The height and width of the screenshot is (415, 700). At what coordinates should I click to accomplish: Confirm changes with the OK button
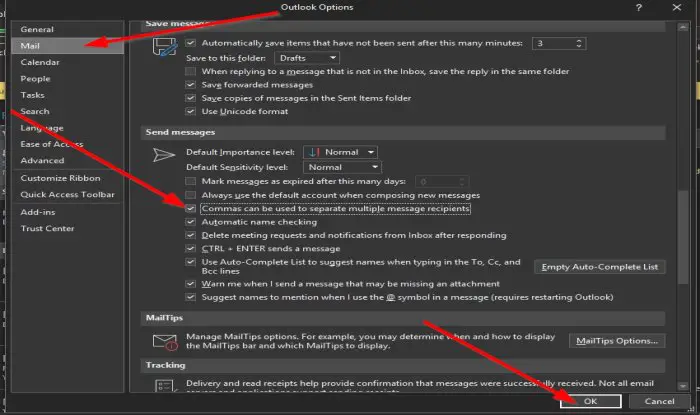591,401
